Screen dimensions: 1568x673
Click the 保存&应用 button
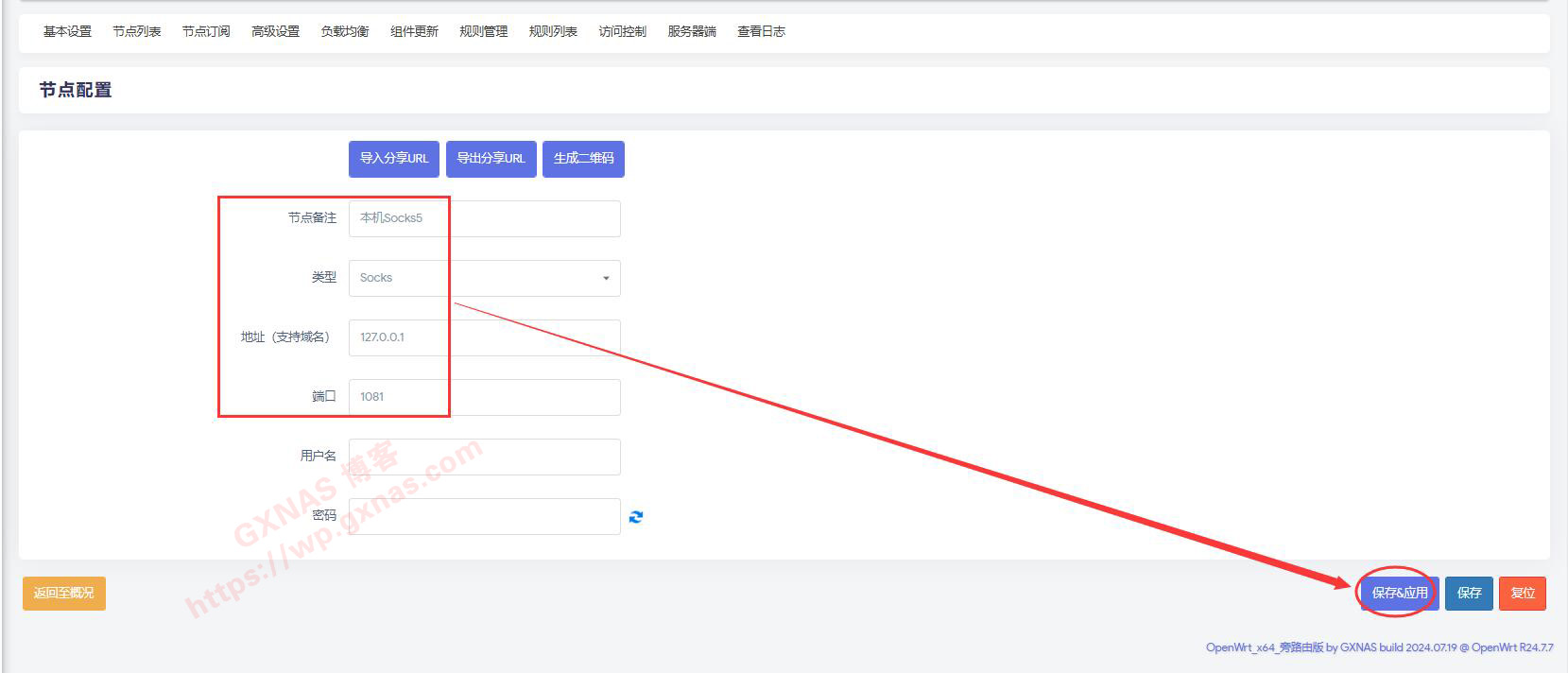click(x=1400, y=593)
